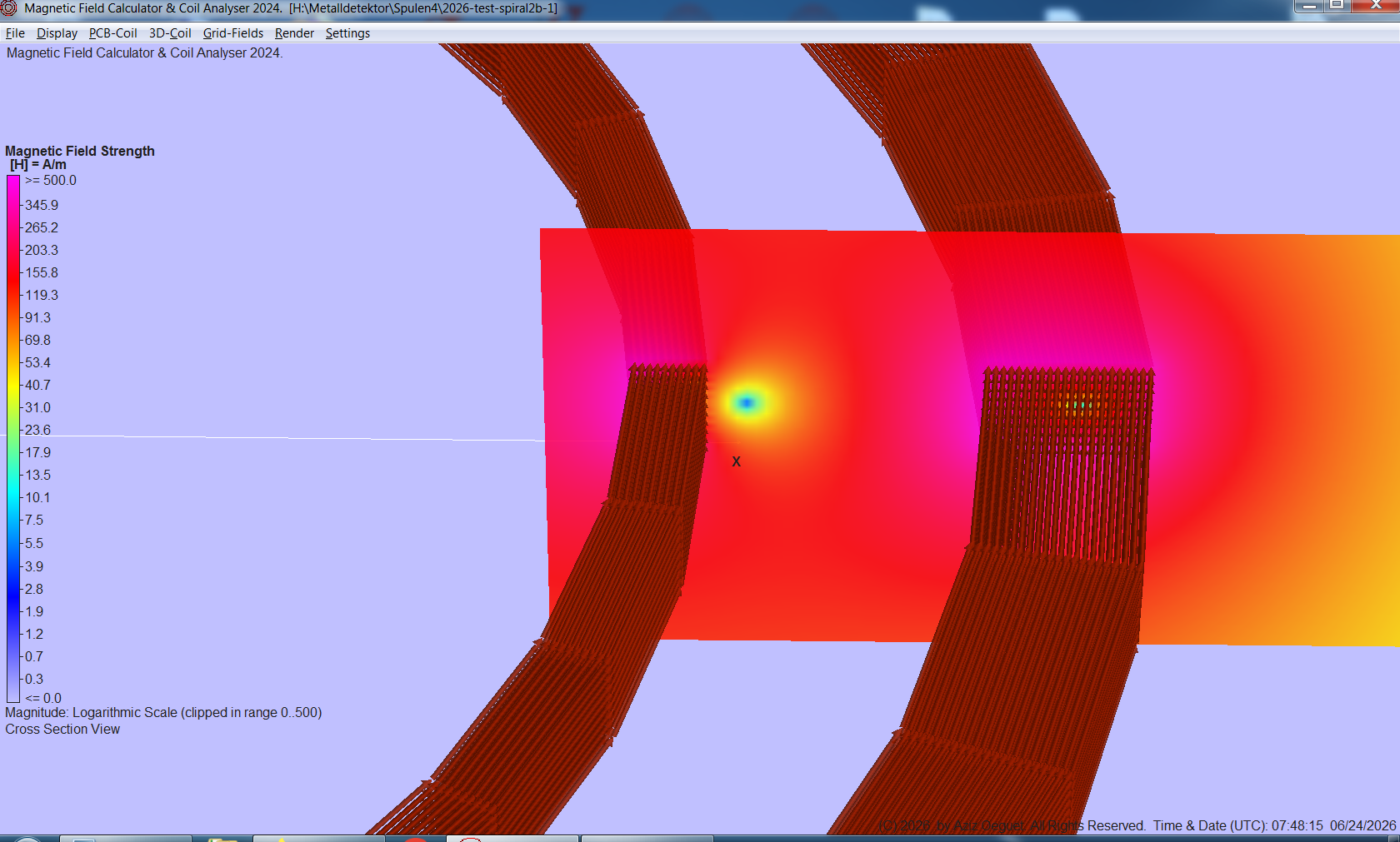
Task: Click the 40.7 legend value
Action: (37, 385)
